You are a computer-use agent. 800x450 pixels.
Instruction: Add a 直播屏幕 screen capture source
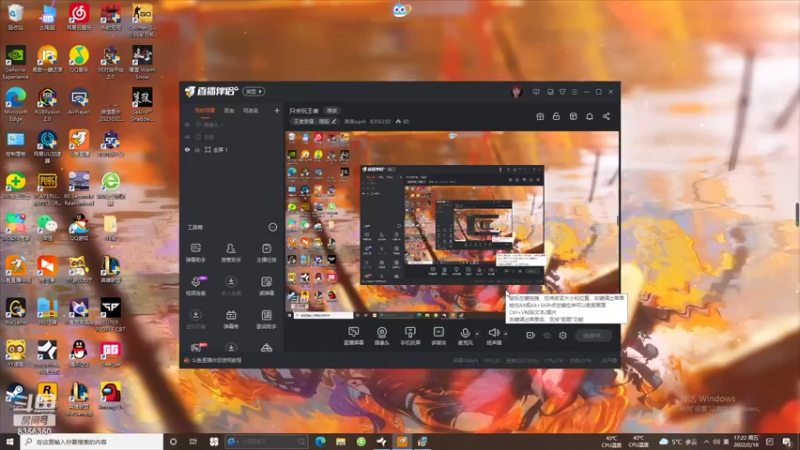point(353,336)
